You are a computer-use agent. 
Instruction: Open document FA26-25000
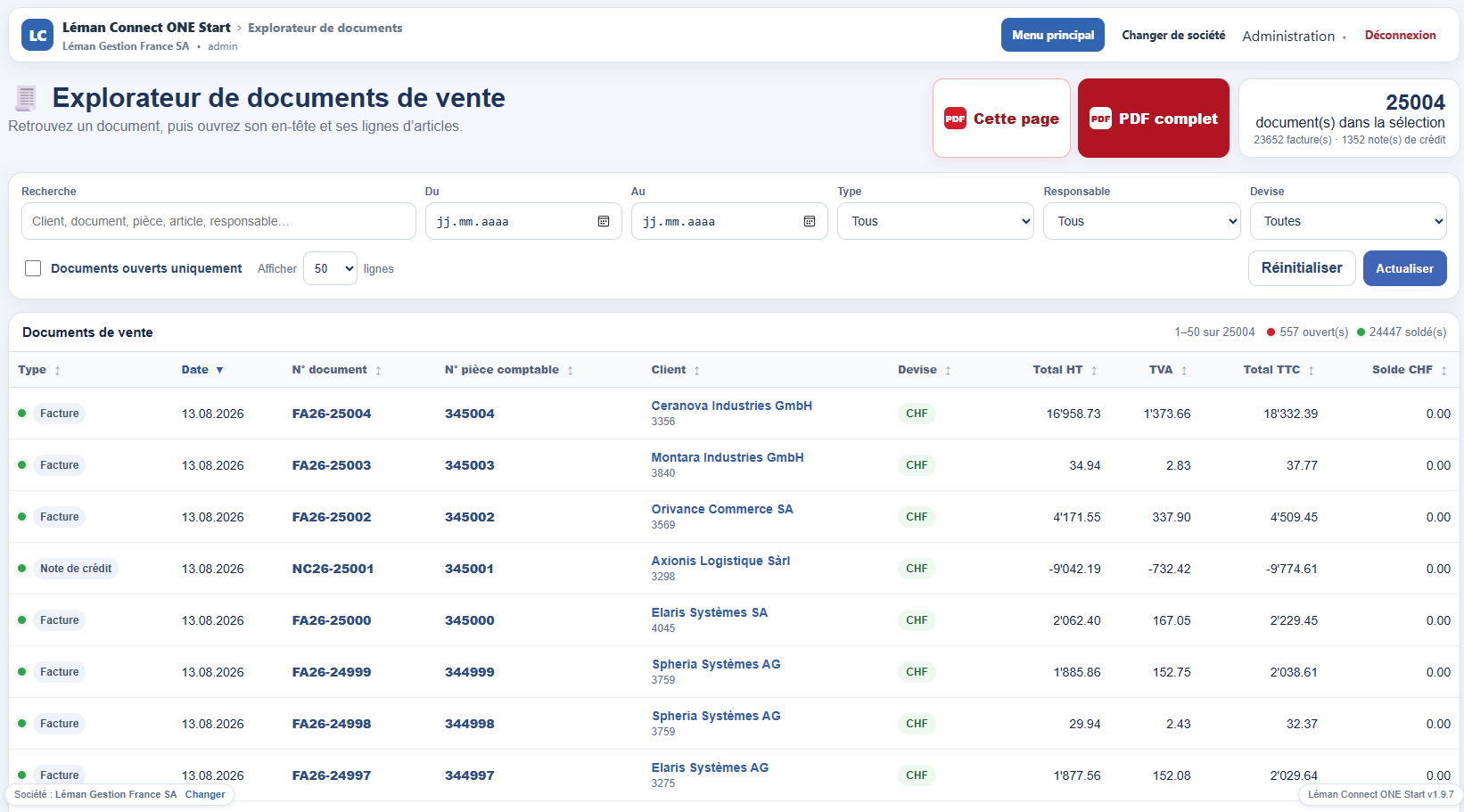click(332, 620)
